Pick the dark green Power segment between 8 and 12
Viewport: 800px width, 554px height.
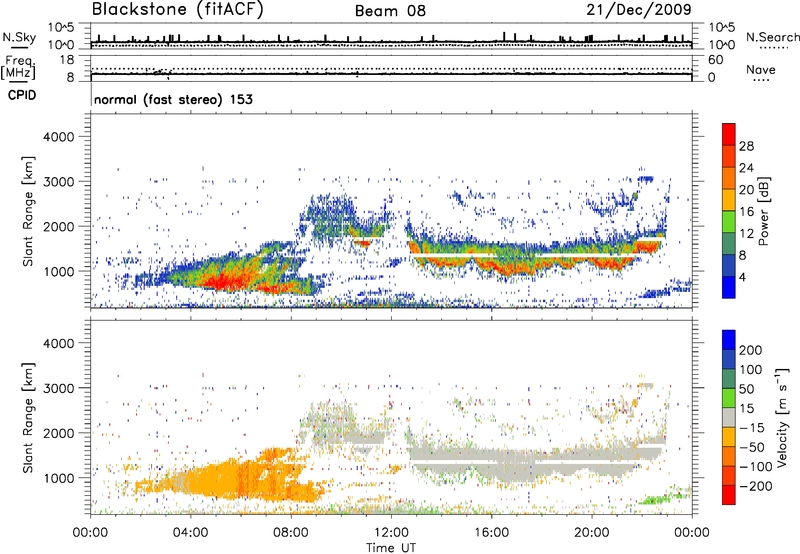pyautogui.click(x=729, y=244)
